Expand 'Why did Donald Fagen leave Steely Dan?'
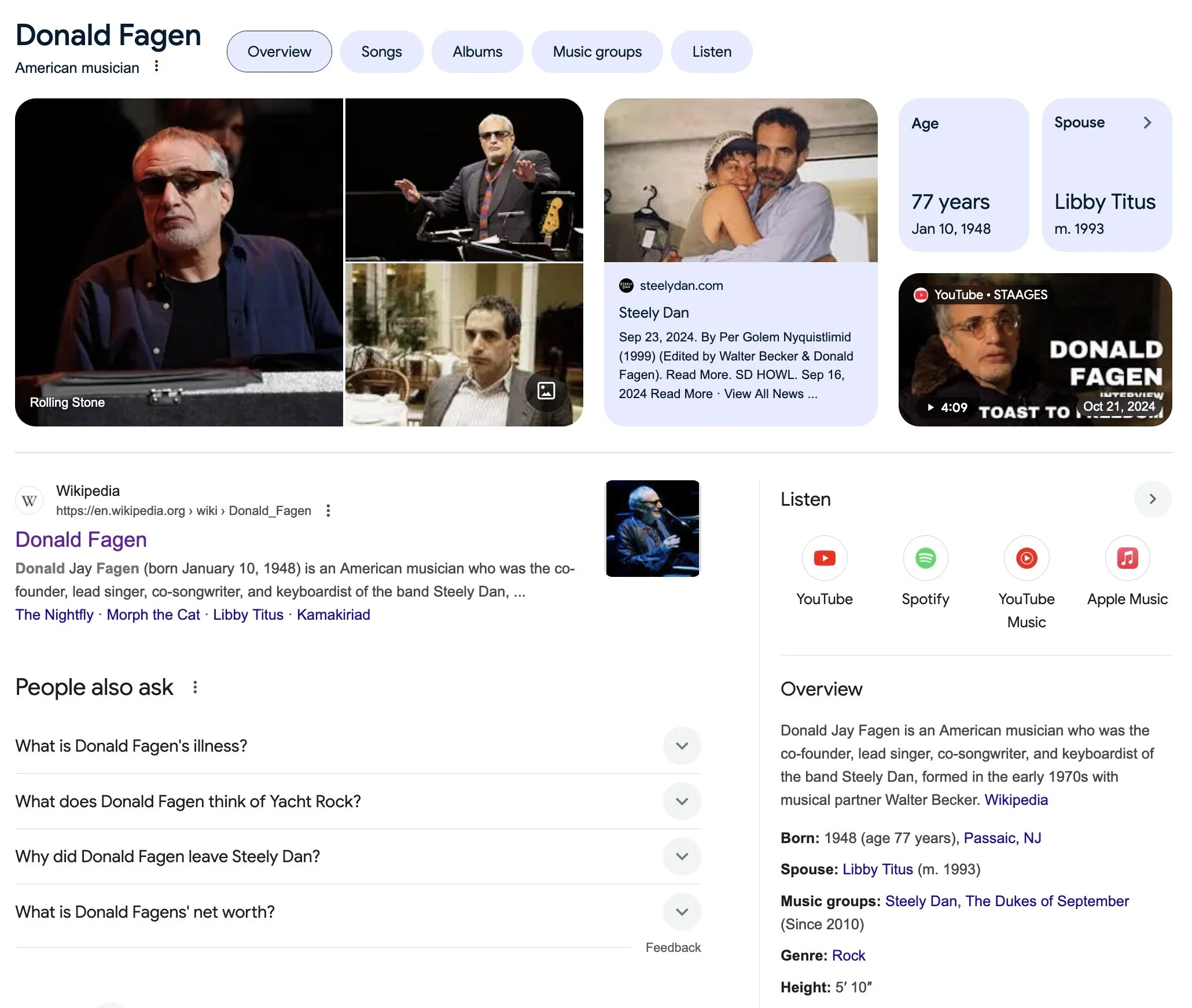 [x=682, y=856]
